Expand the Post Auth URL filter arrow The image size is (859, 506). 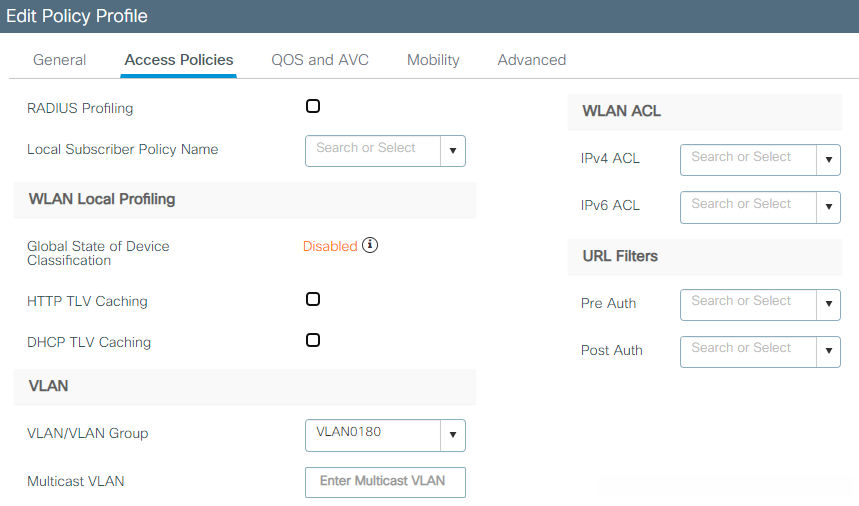point(828,351)
